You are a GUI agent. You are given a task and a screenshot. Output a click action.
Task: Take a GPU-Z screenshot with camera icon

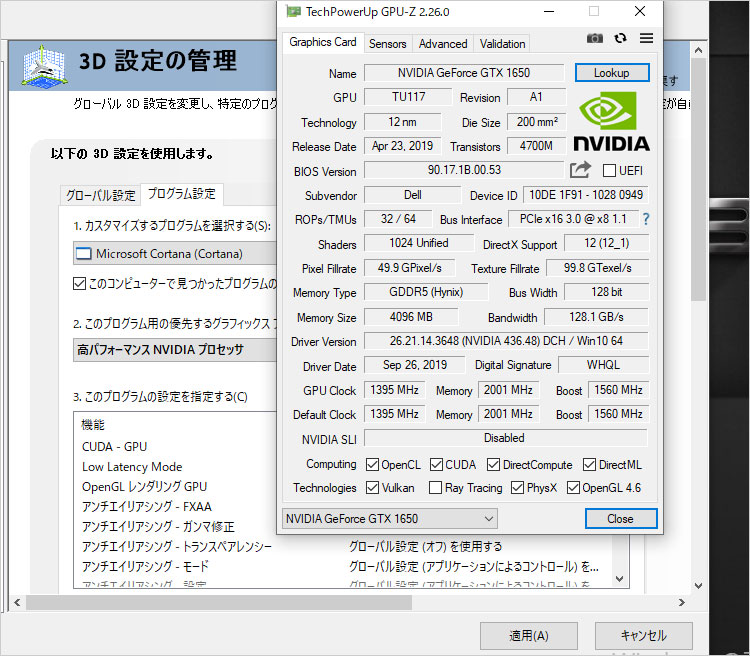pyautogui.click(x=595, y=38)
